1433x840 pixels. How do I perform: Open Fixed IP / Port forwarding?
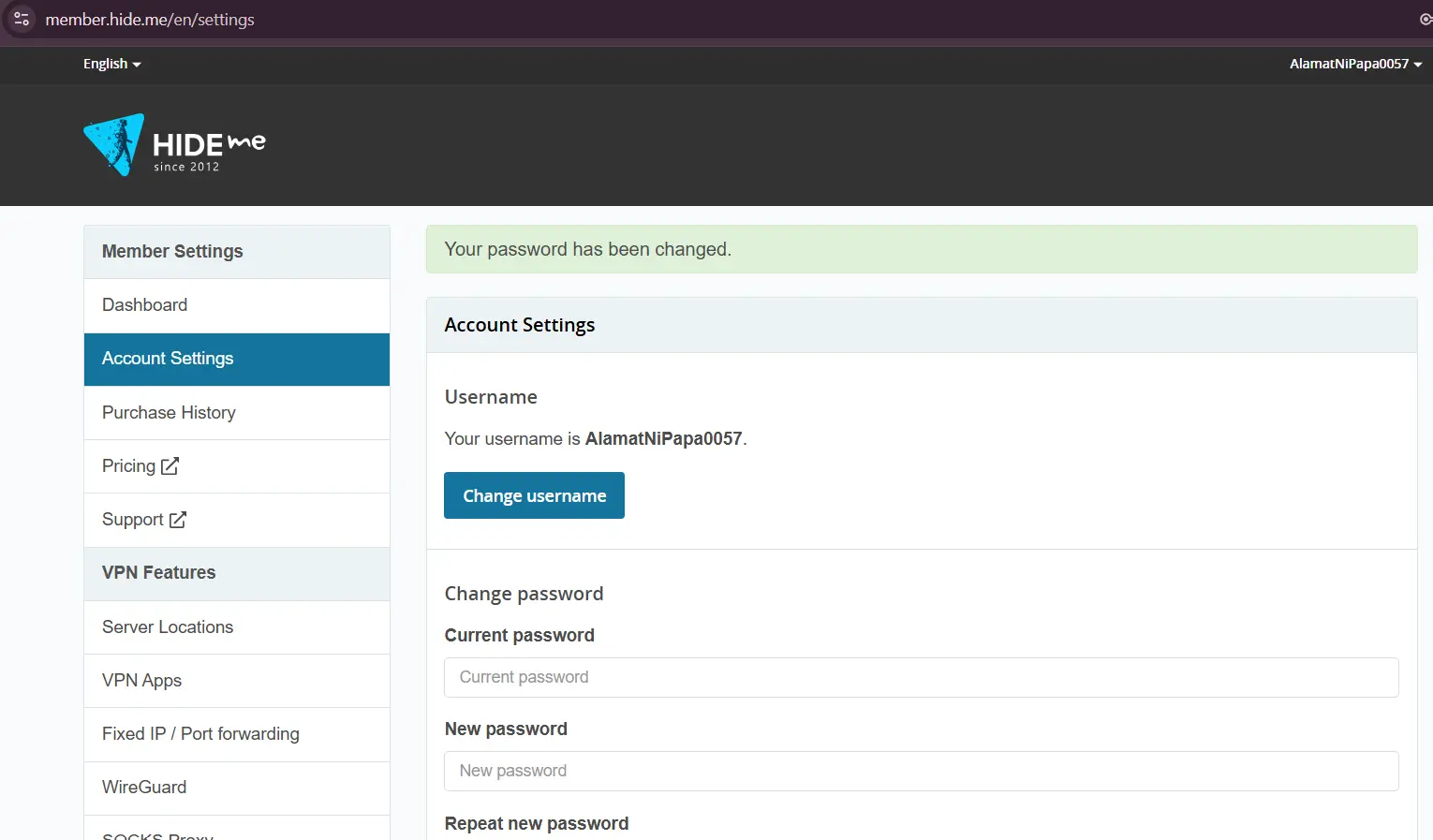[x=237, y=734]
